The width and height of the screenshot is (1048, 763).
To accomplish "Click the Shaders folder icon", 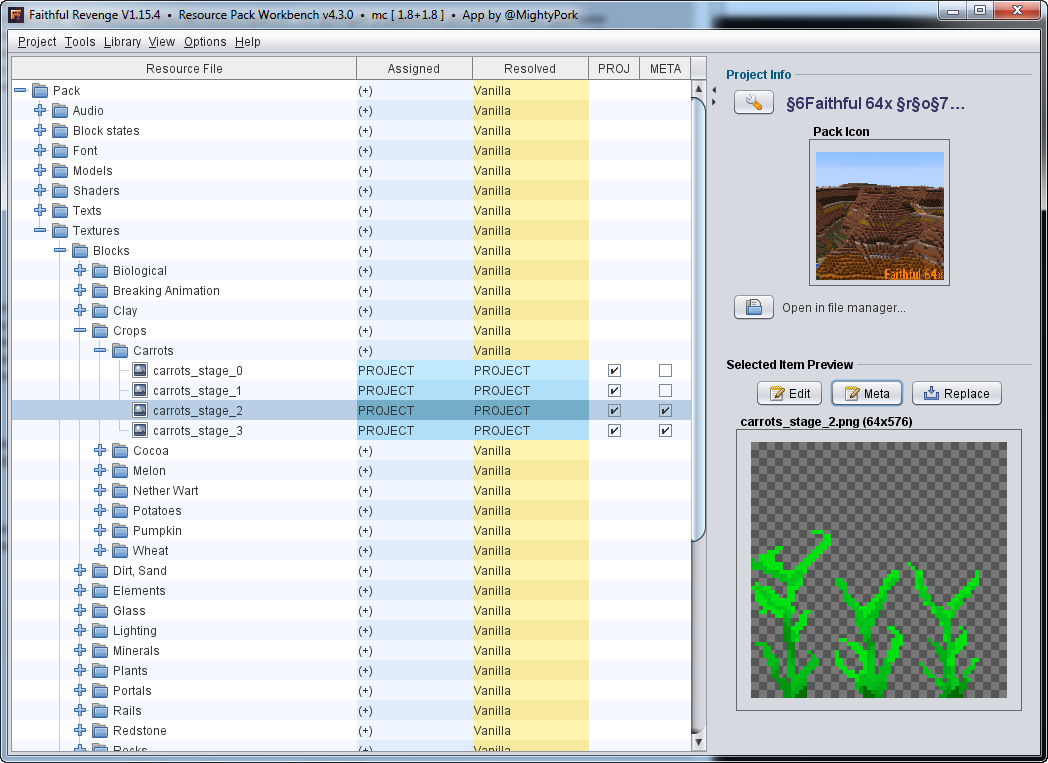I will click(x=60, y=191).
